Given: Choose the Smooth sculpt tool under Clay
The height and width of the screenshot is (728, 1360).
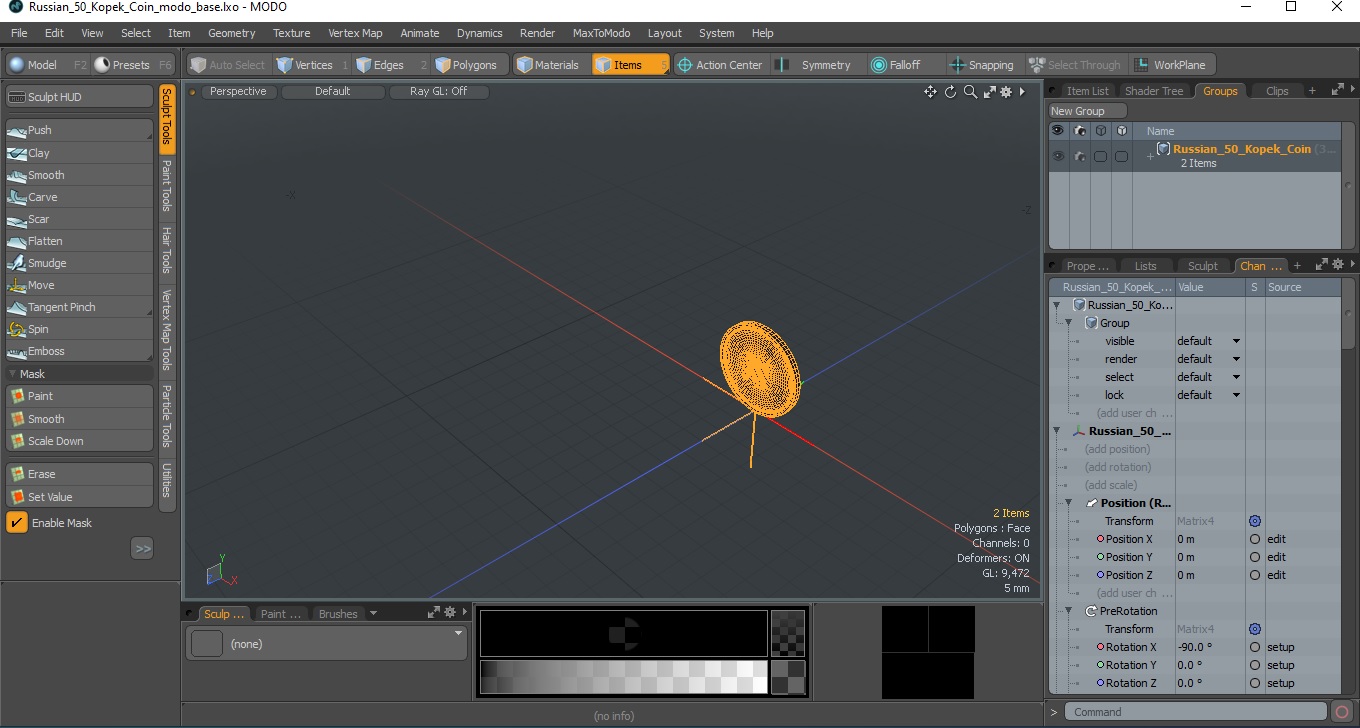Looking at the screenshot, I should (x=79, y=175).
